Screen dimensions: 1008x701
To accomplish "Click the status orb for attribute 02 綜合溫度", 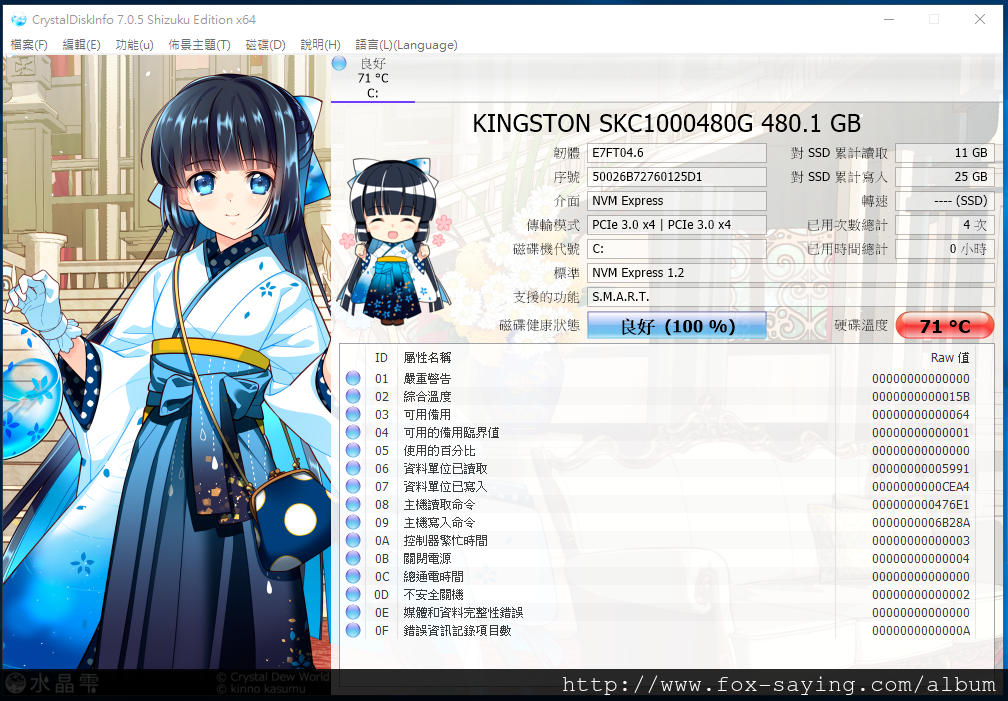I will click(353, 396).
